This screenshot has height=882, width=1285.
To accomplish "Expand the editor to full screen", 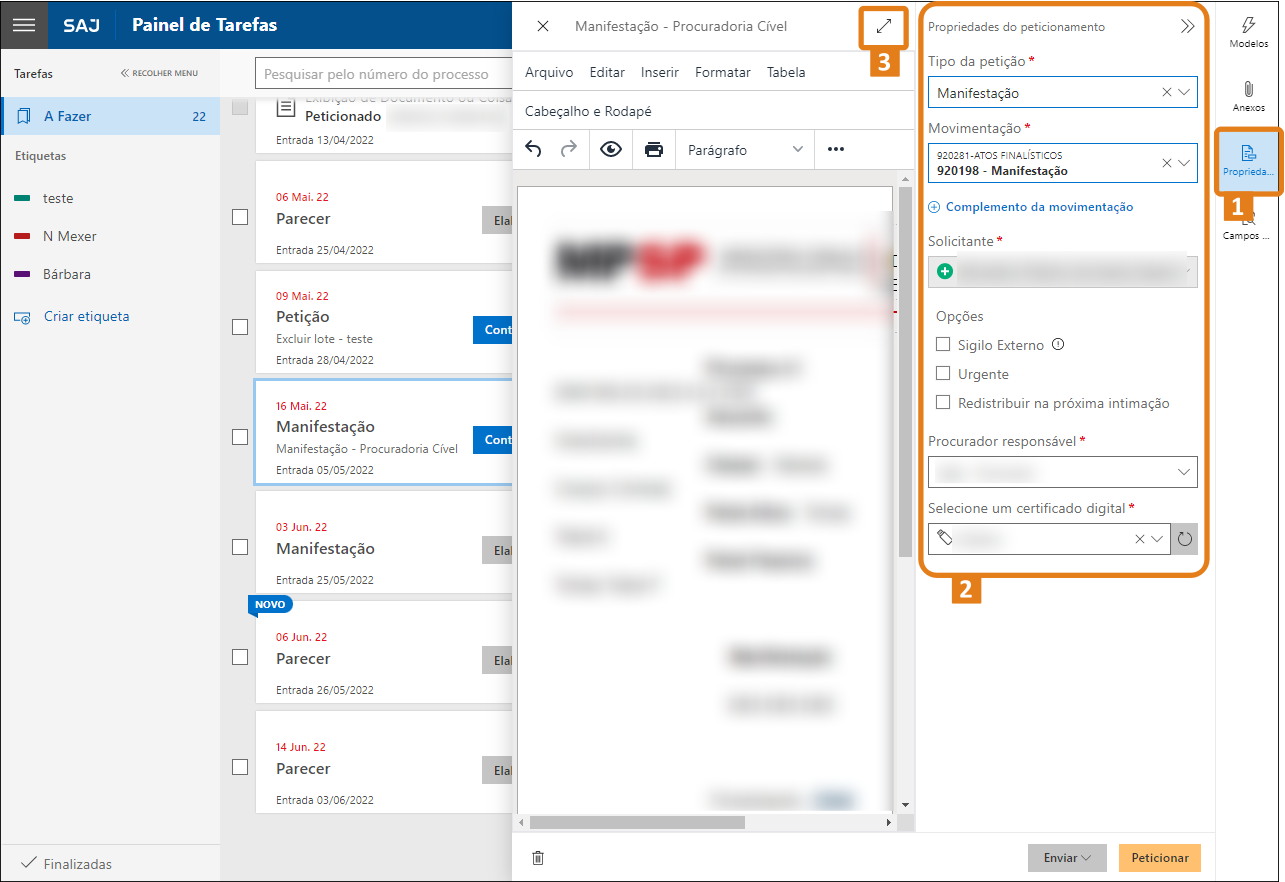I will pyautogui.click(x=883, y=27).
